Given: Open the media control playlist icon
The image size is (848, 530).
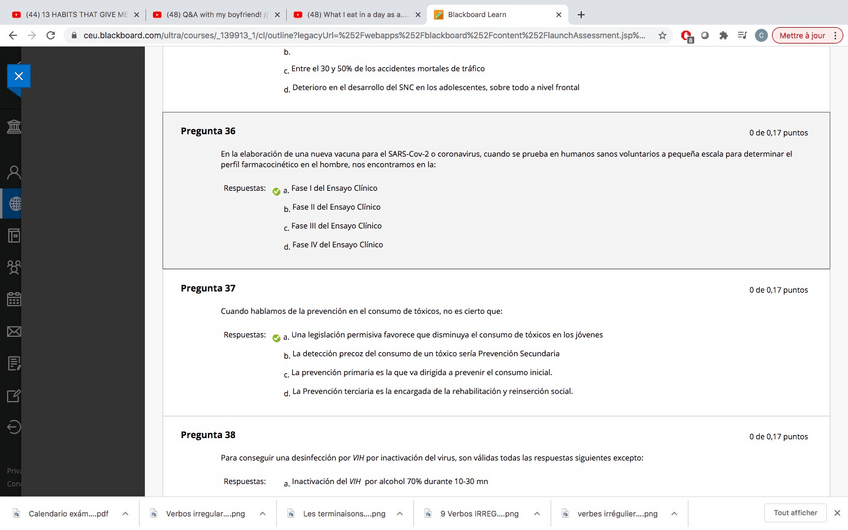Looking at the screenshot, I should point(742,36).
